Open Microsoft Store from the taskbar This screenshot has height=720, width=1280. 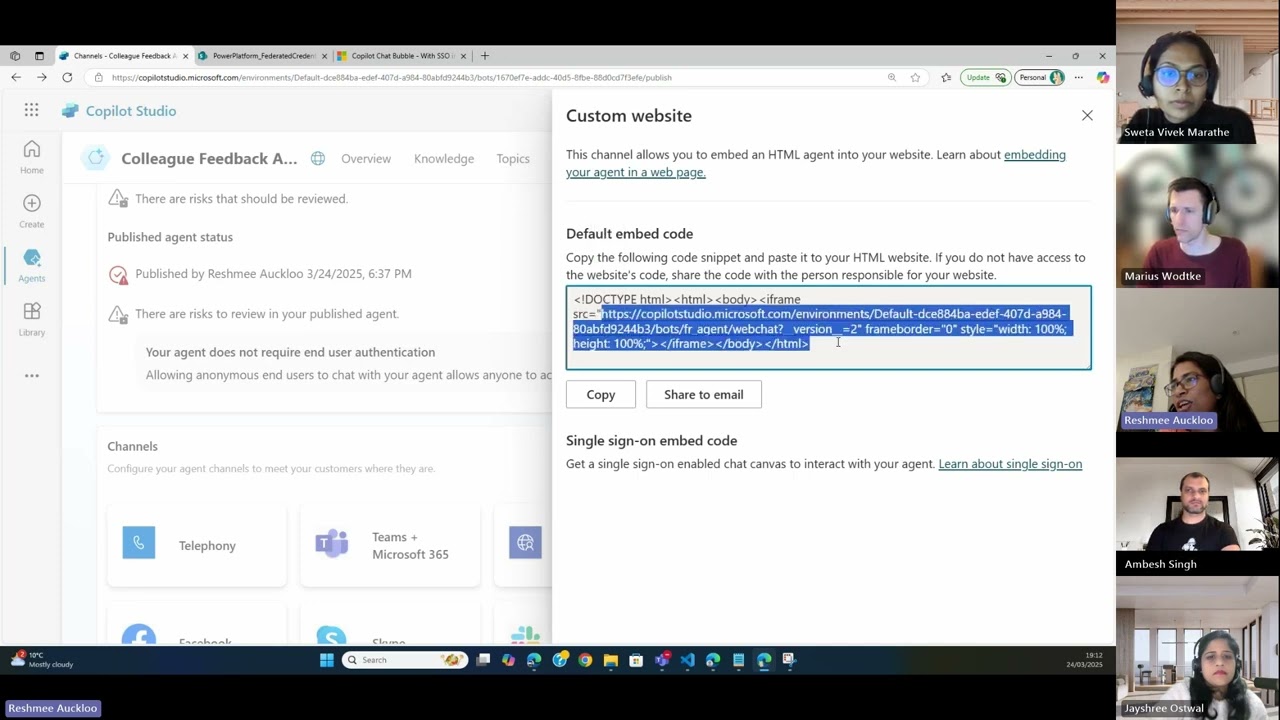[x=636, y=660]
